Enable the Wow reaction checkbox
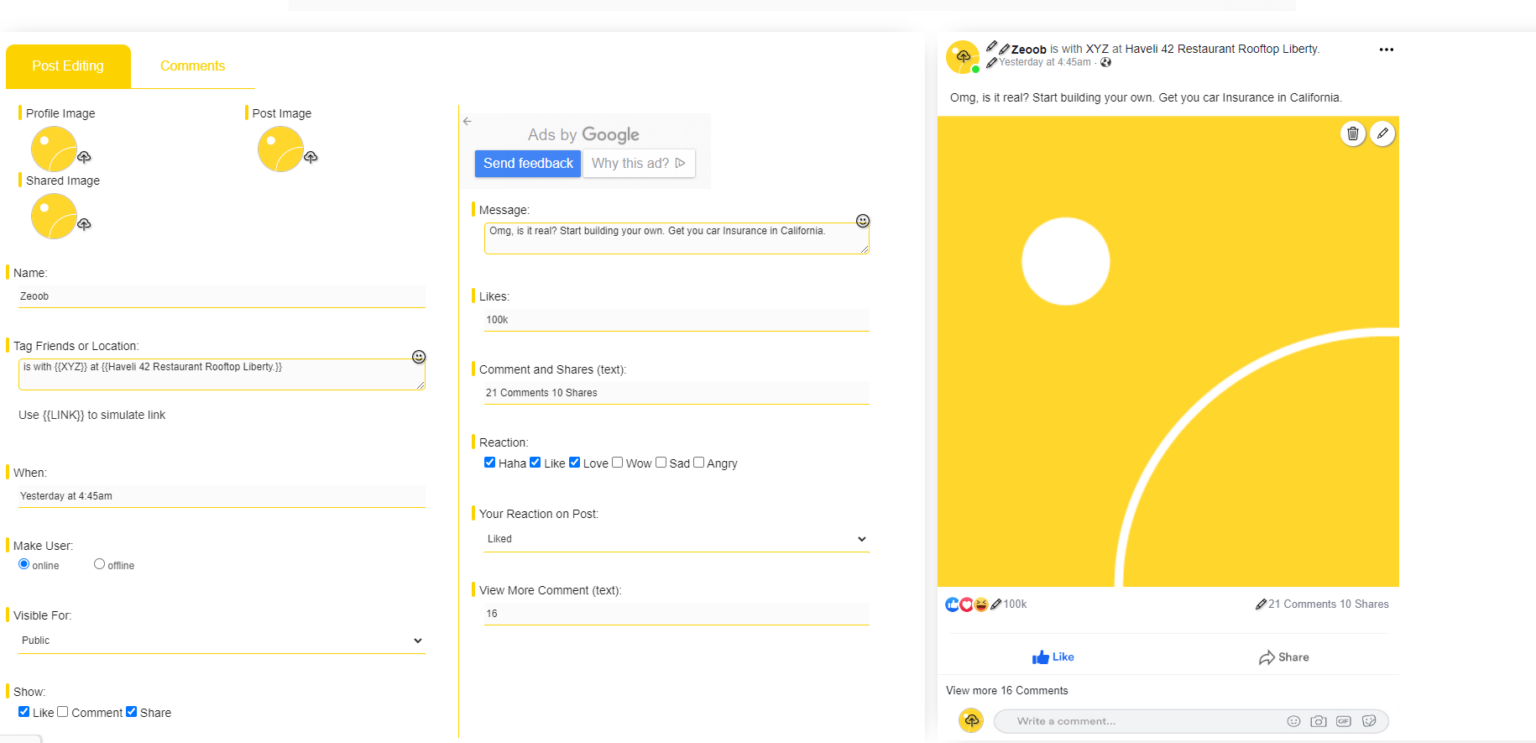The image size is (1536, 743). pos(616,462)
